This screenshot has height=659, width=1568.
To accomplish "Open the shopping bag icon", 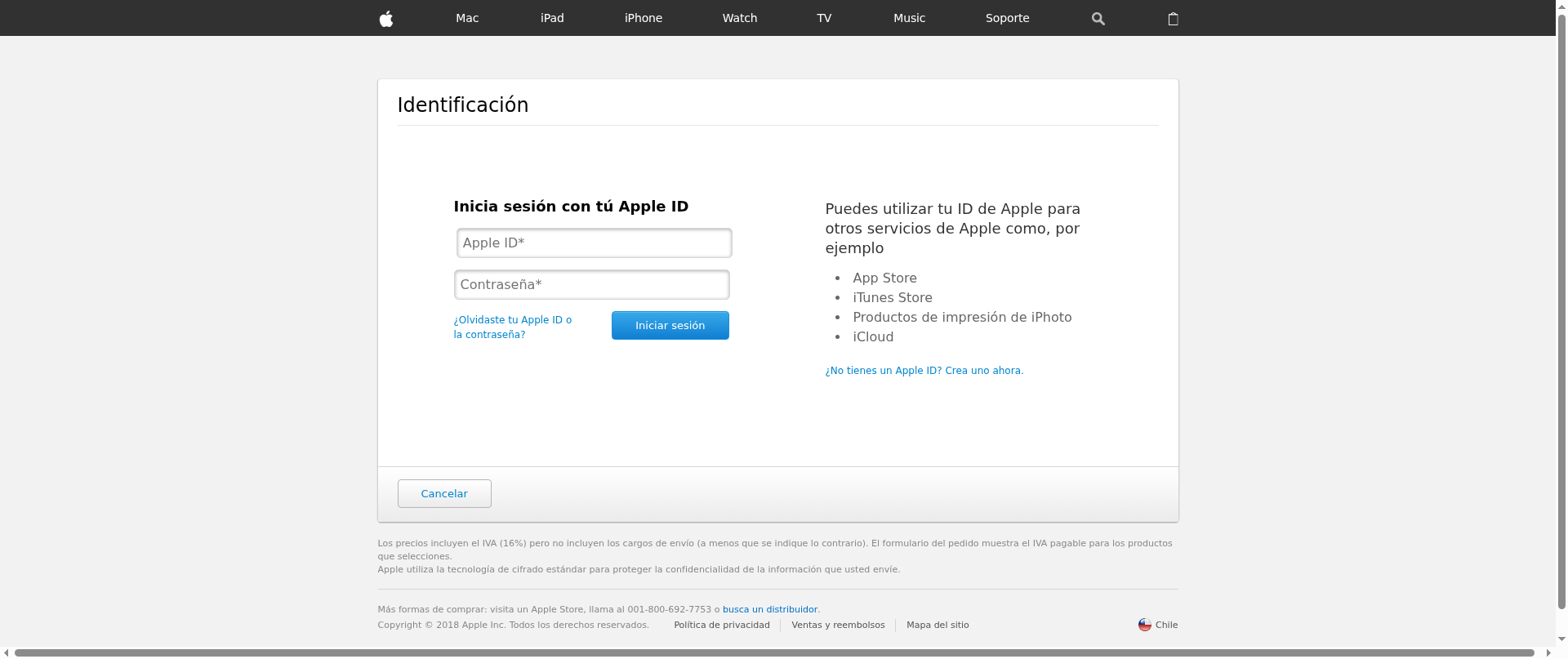I will 1174,19.
